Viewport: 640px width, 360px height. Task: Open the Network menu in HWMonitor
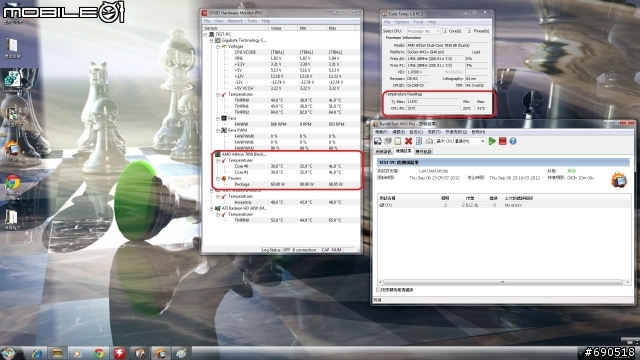[x=235, y=21]
